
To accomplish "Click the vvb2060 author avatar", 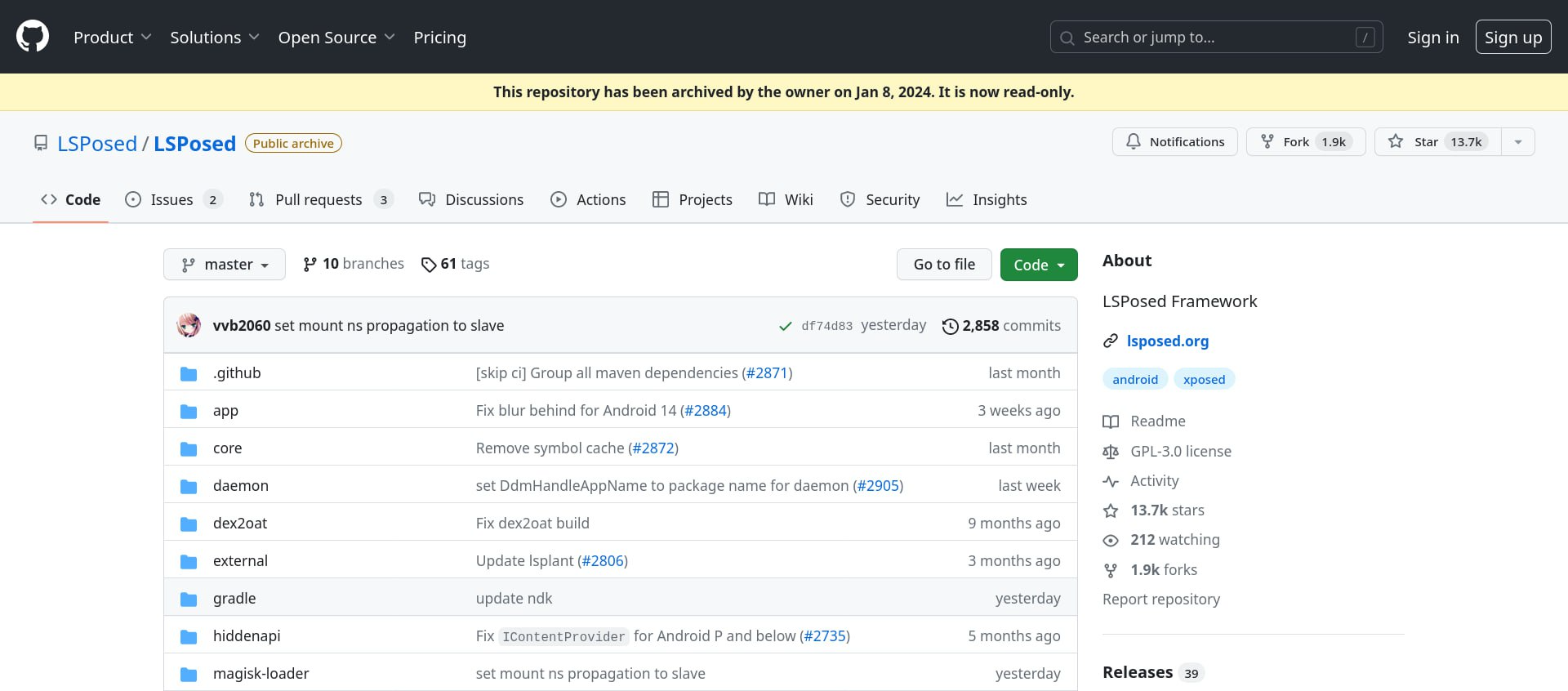I will click(x=189, y=325).
